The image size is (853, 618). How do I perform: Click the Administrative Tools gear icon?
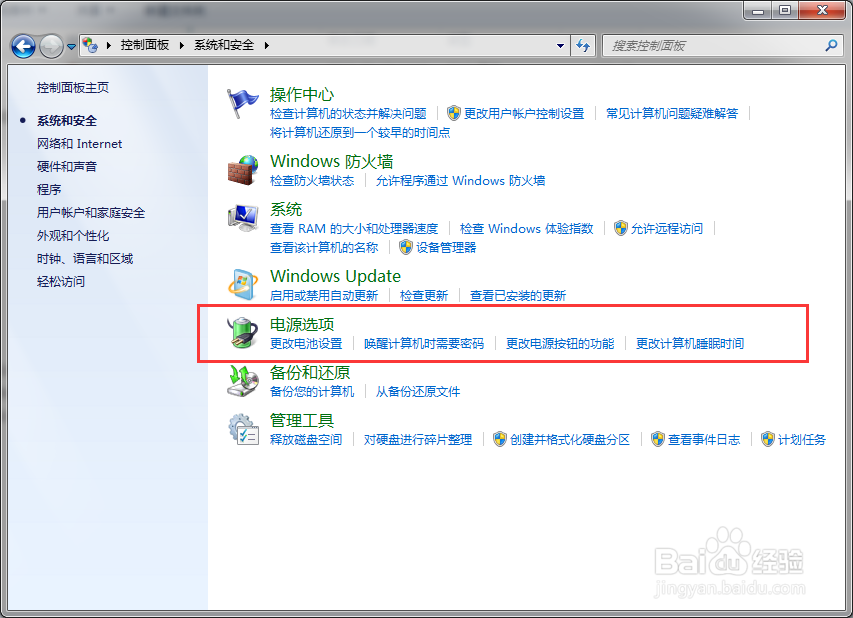(243, 429)
